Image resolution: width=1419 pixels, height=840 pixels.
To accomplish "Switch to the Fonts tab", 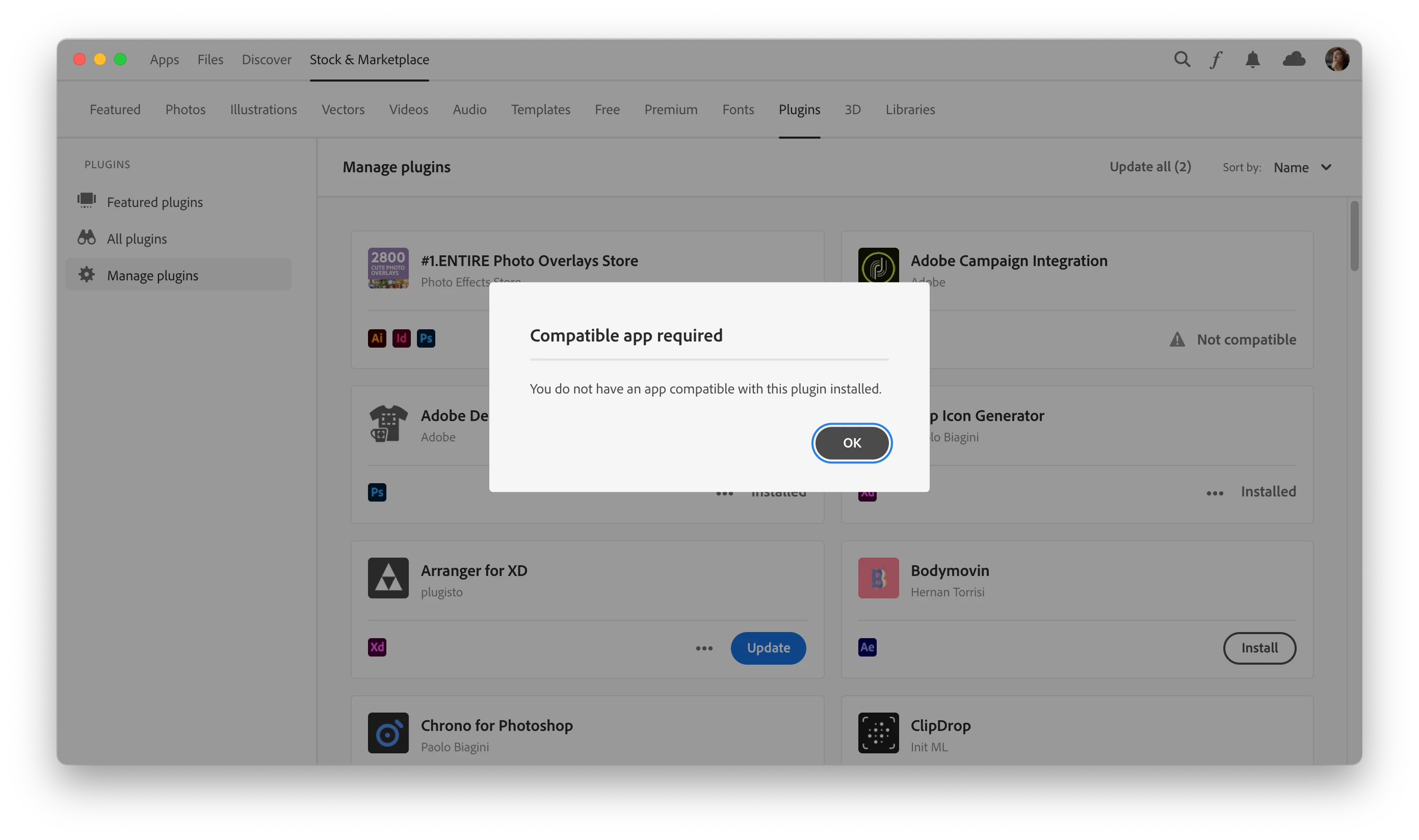I will point(738,110).
